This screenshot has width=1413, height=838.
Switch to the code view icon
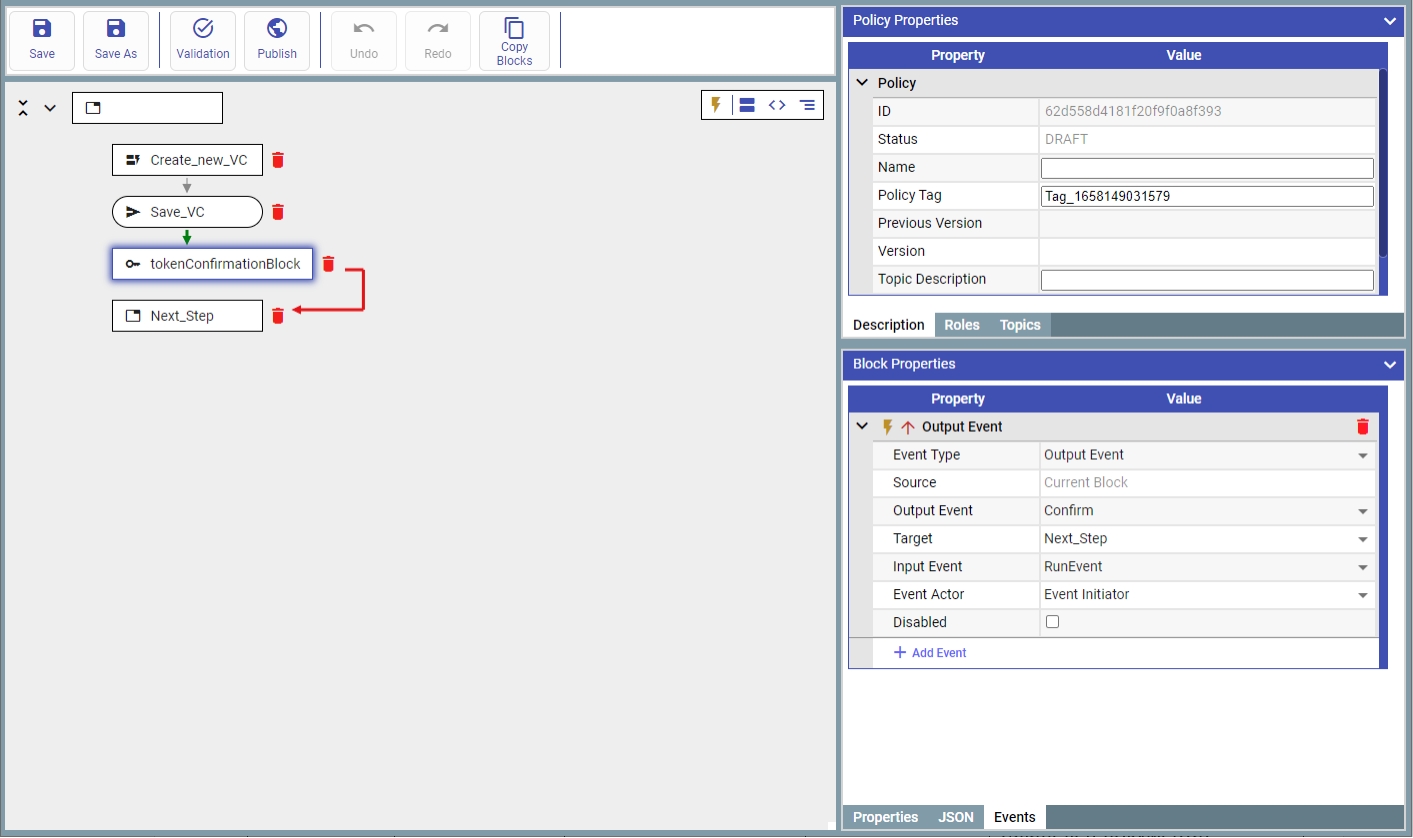[777, 105]
